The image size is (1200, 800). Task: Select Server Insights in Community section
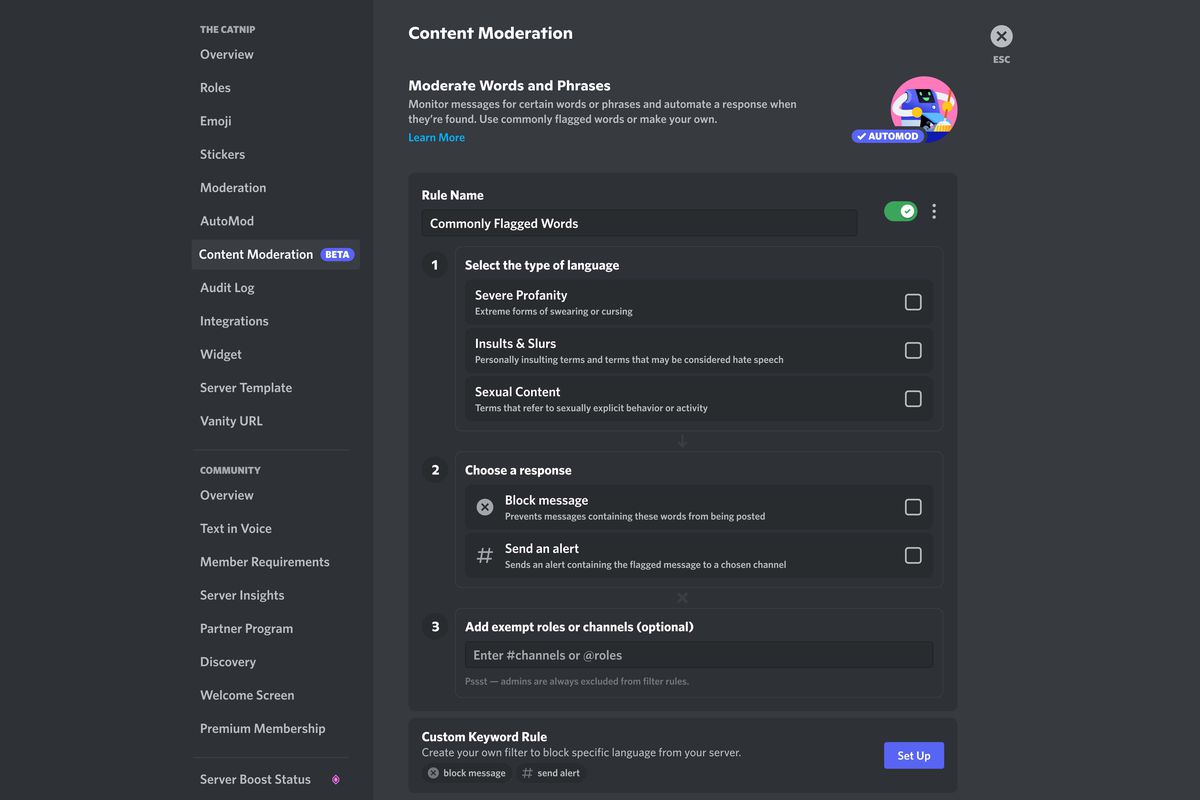click(x=242, y=595)
